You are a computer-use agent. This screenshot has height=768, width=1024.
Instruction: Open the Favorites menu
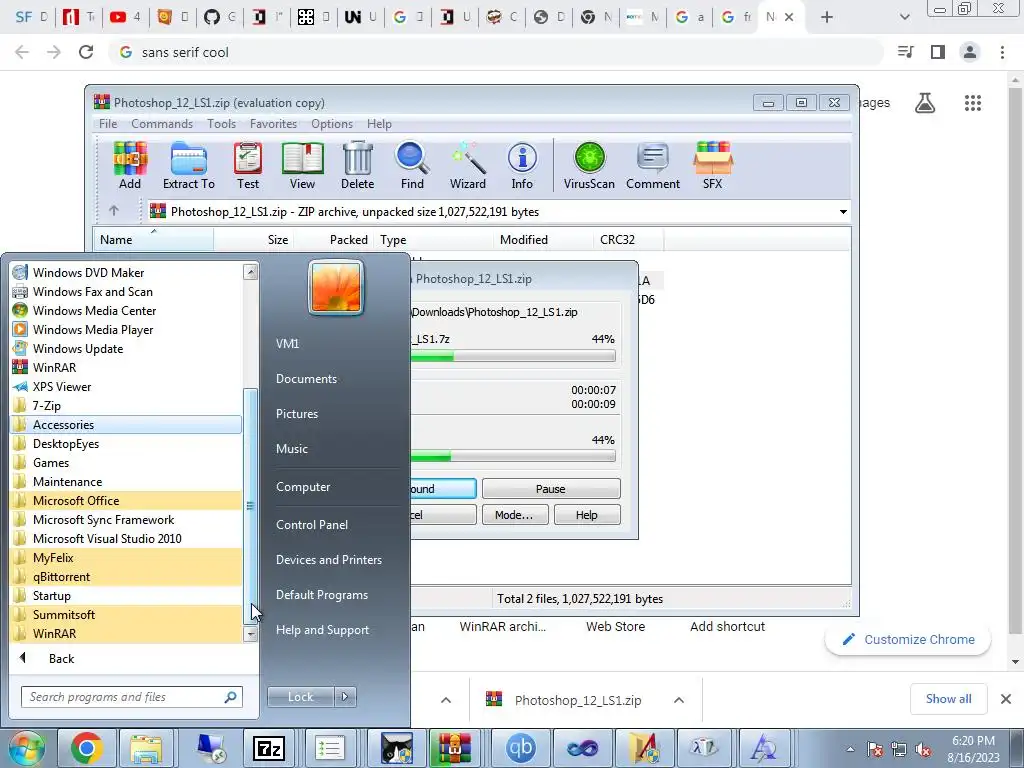pos(273,123)
